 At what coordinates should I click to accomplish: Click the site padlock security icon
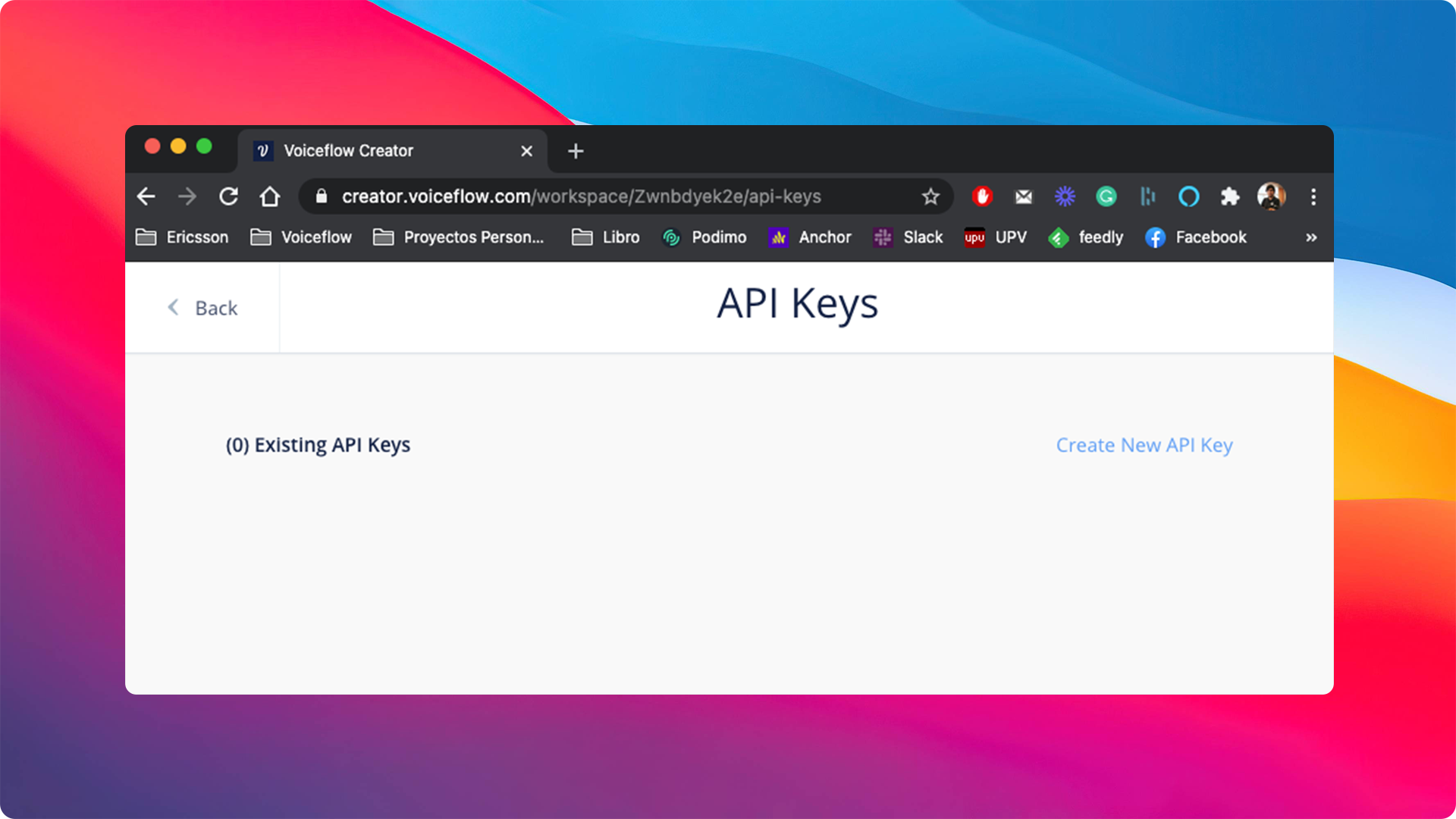coord(321,196)
